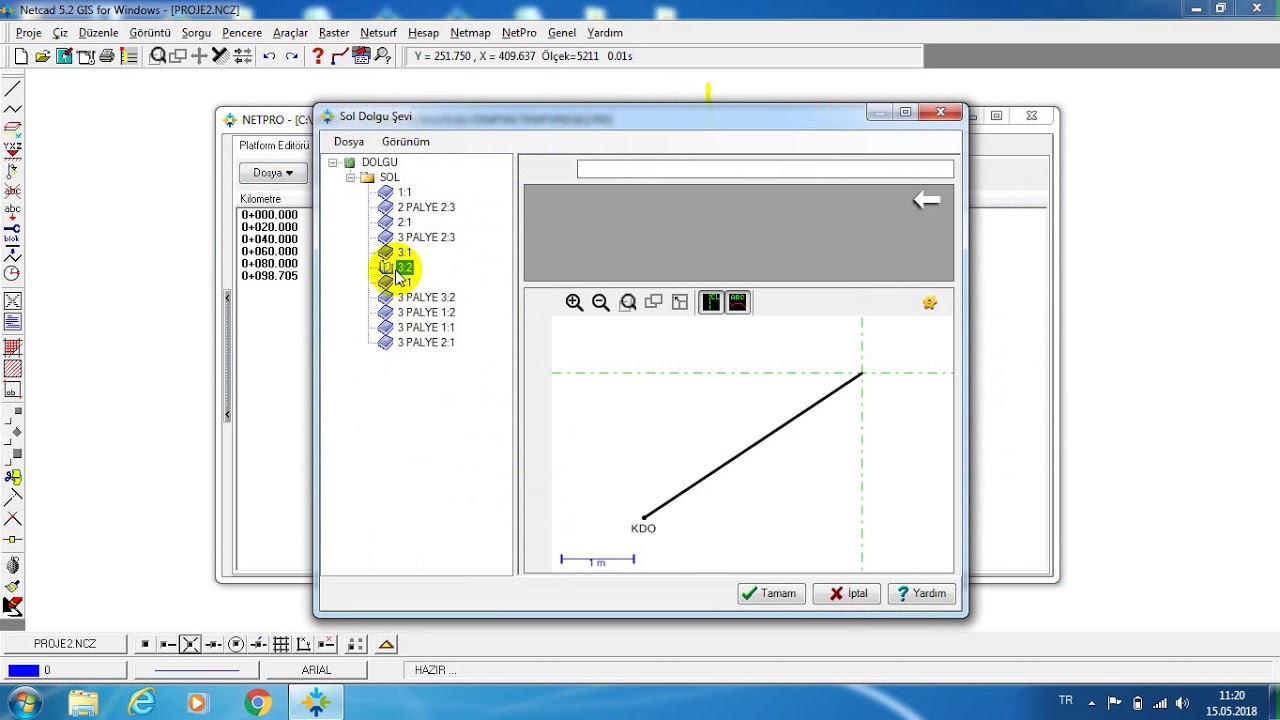Open Google Chrome from the taskbar

[x=258, y=704]
